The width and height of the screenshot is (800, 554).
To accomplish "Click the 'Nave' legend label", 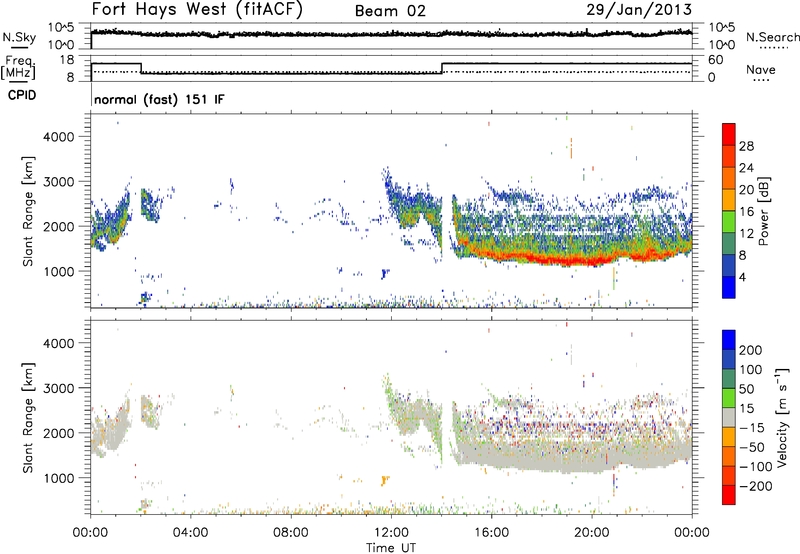I will (x=761, y=69).
